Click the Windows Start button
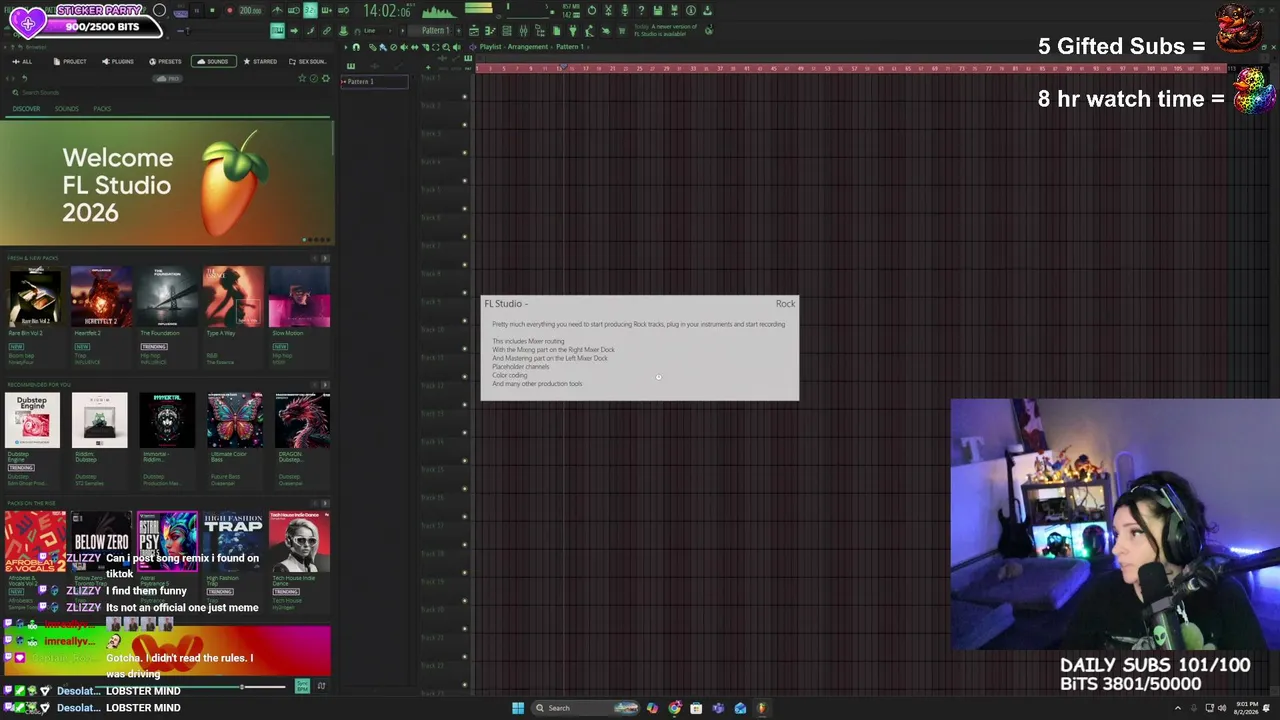Screen dimensions: 1280x720 coord(518,708)
